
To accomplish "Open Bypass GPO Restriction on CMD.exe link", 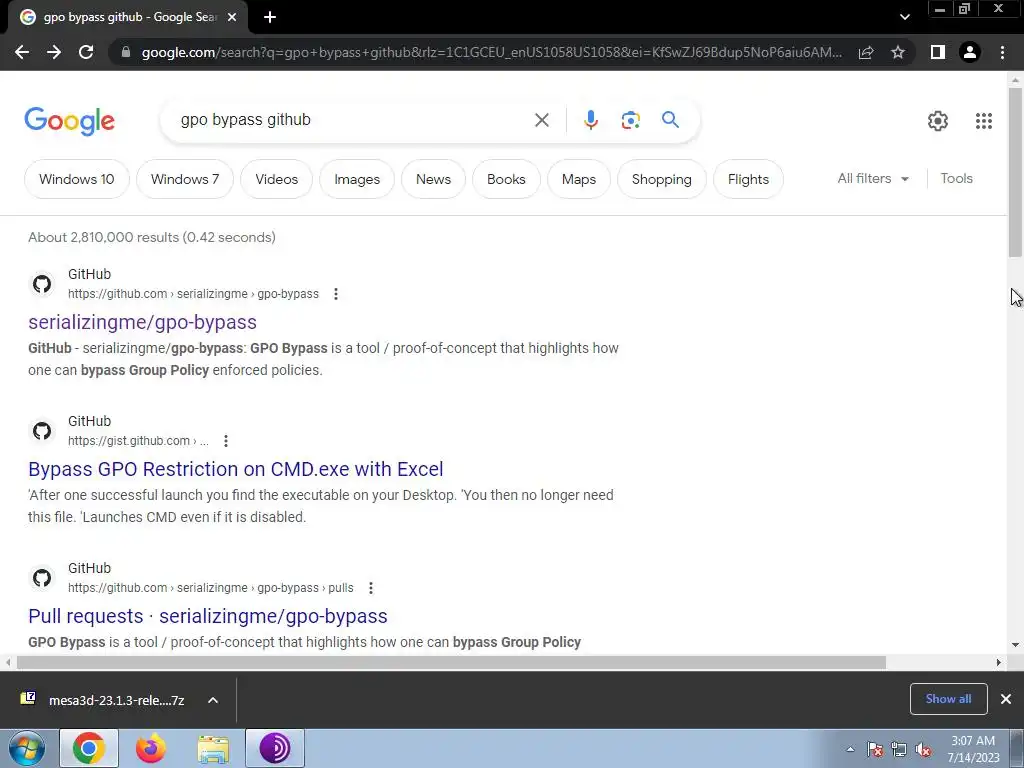I will pyautogui.click(x=236, y=469).
